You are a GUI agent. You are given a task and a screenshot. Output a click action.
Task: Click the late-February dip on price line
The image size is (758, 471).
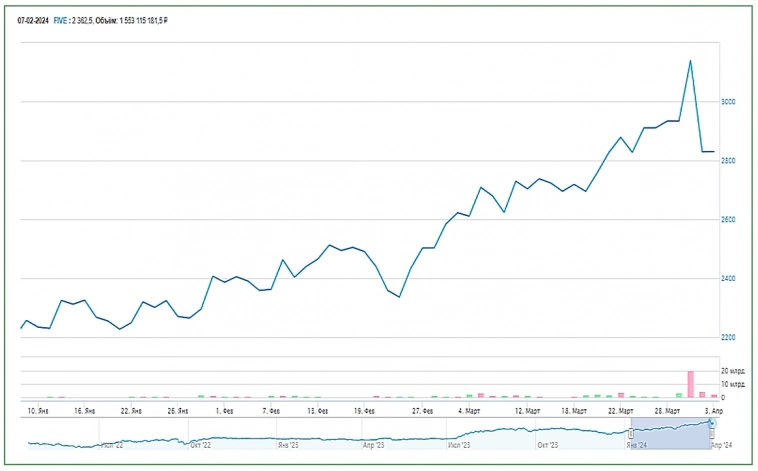point(399,297)
